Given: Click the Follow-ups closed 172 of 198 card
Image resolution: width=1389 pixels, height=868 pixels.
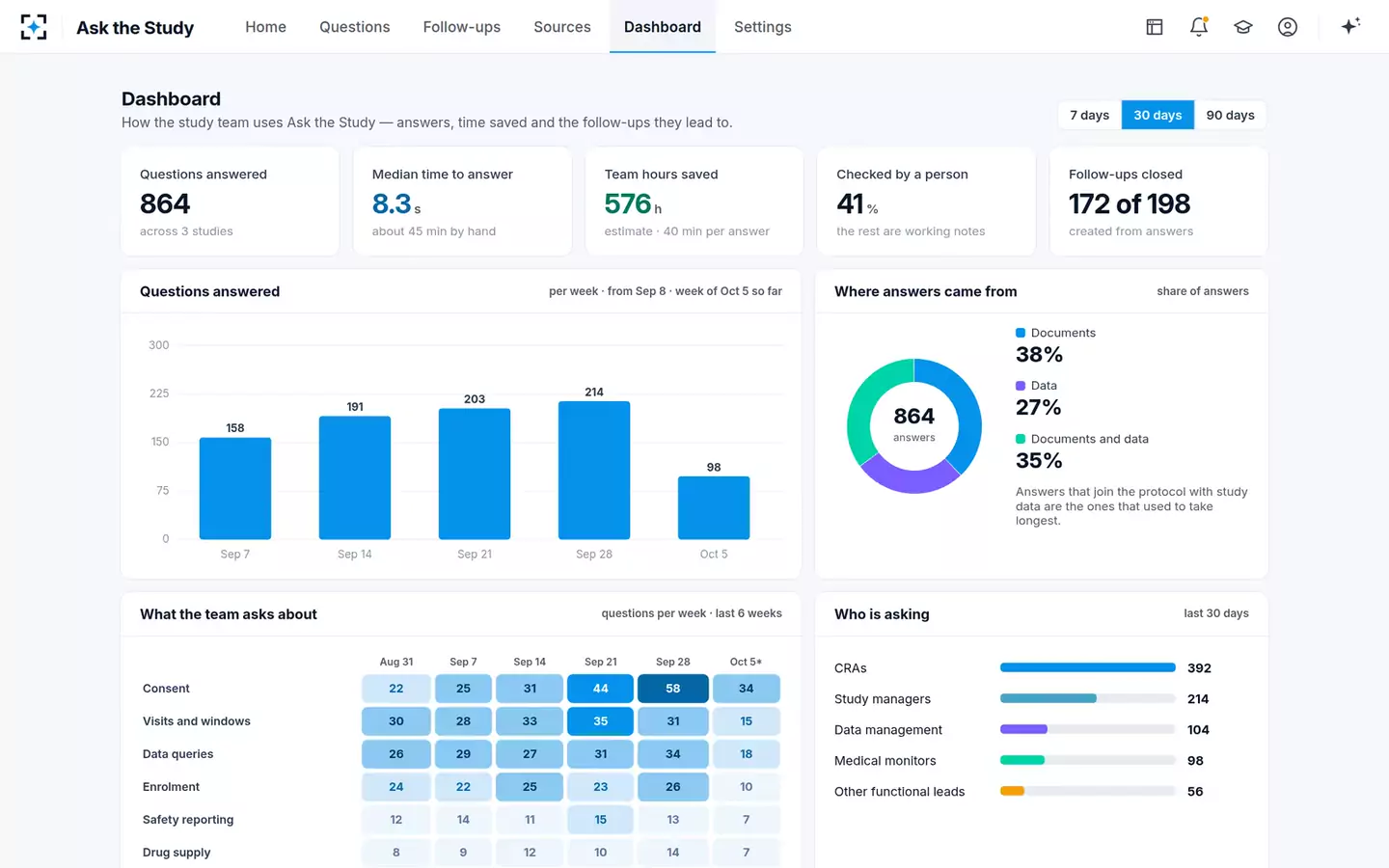Looking at the screenshot, I should (x=1158, y=202).
